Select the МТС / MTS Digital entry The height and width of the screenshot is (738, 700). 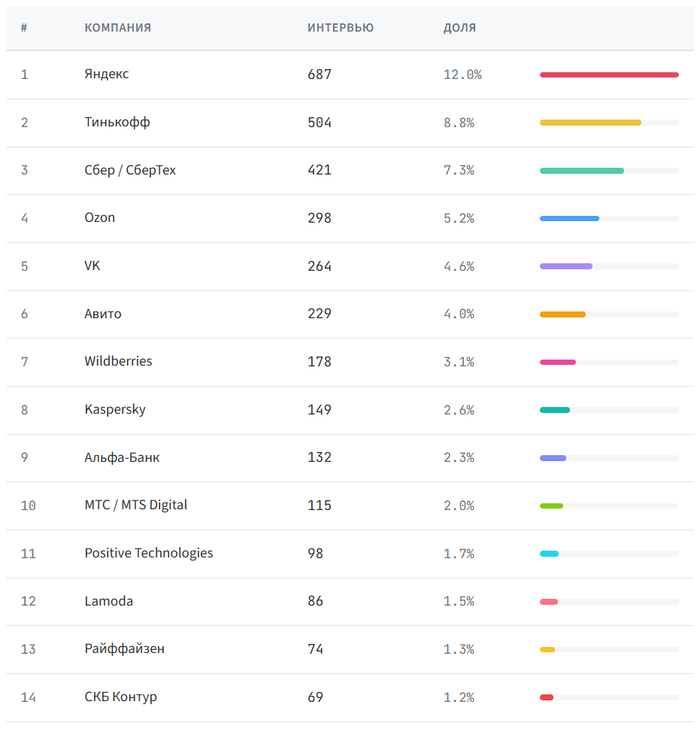point(136,505)
